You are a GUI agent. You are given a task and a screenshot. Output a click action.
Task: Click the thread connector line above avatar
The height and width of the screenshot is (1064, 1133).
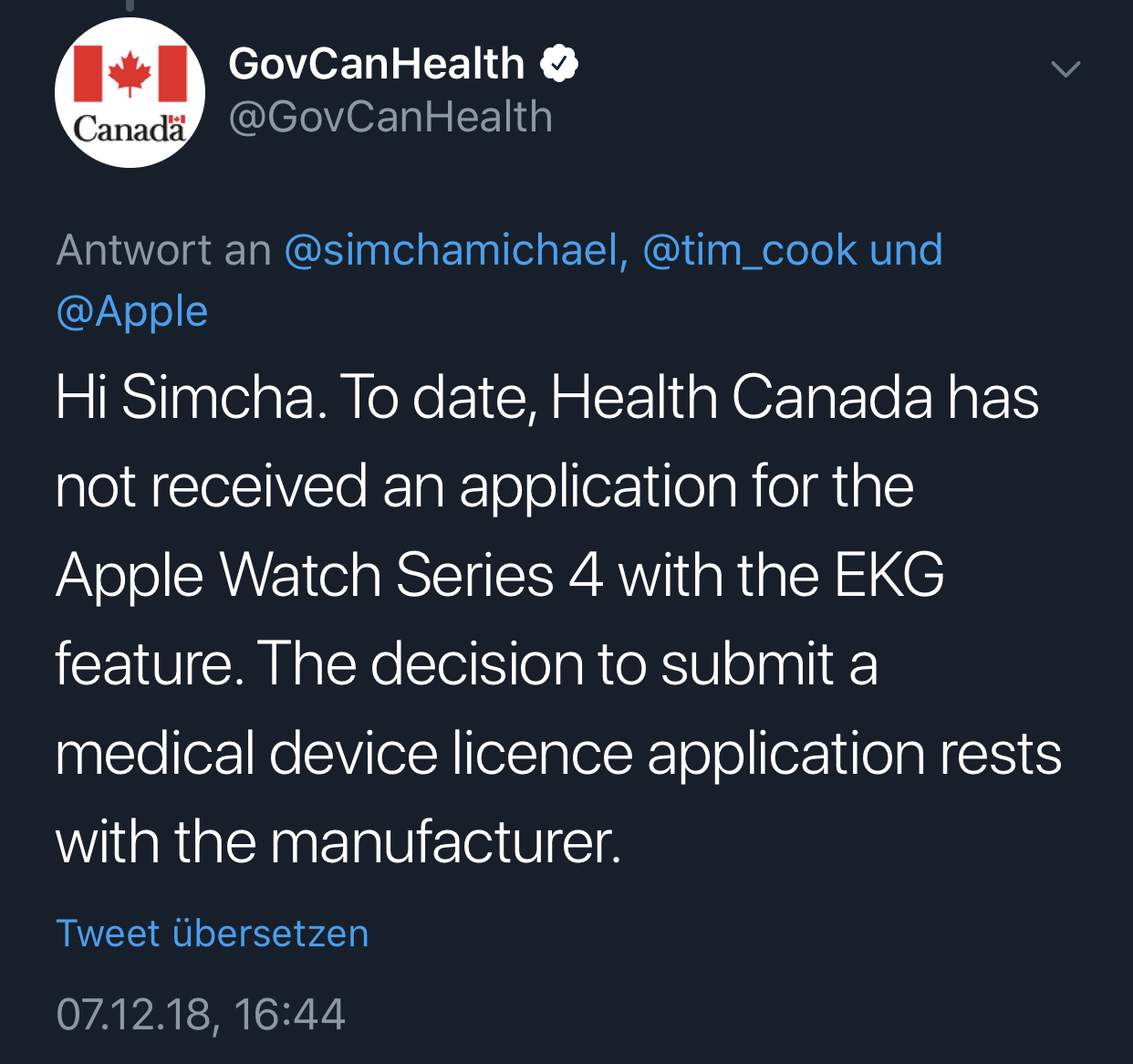coord(130,5)
